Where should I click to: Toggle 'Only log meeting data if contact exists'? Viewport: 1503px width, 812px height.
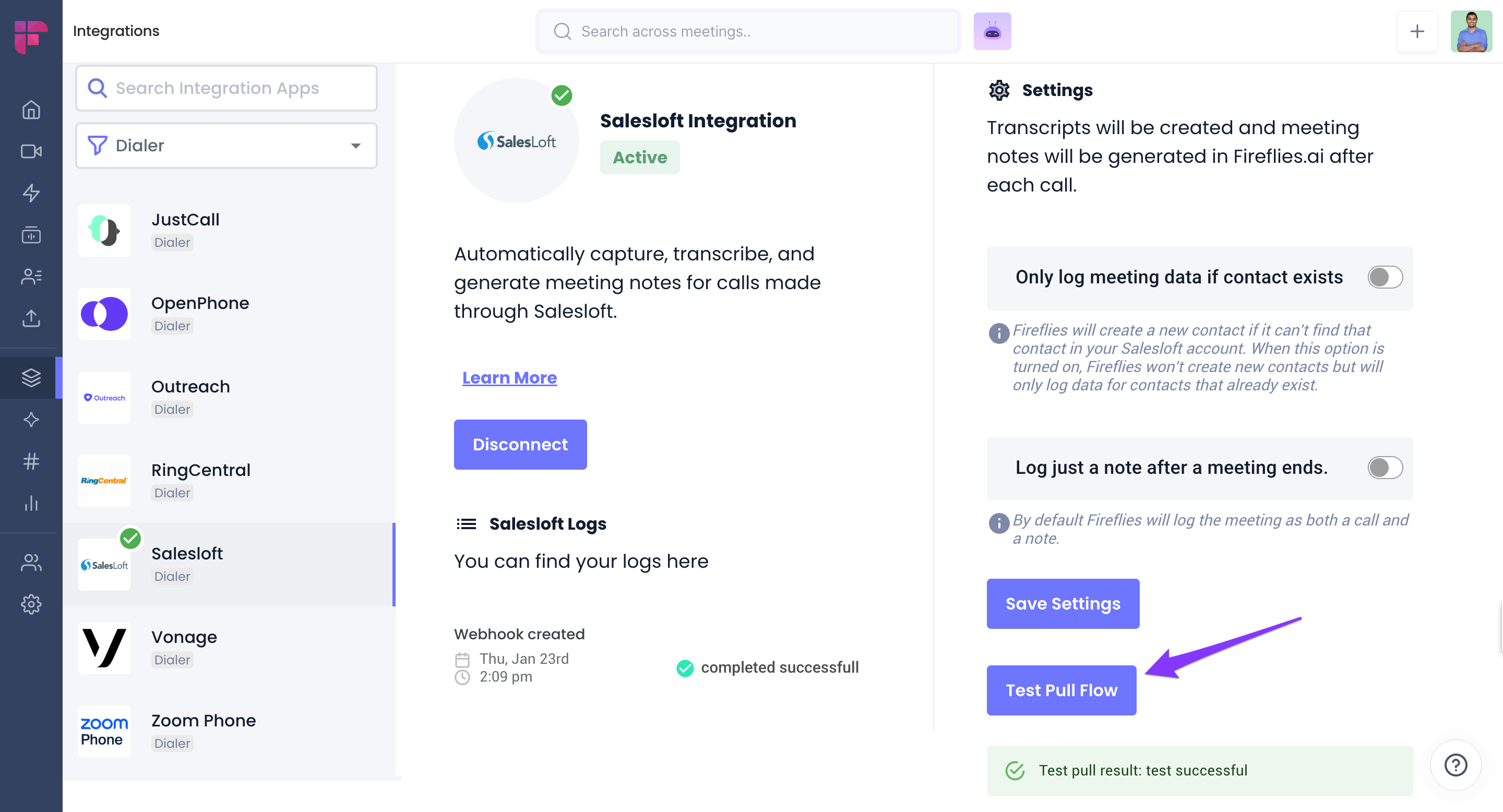[1385, 277]
